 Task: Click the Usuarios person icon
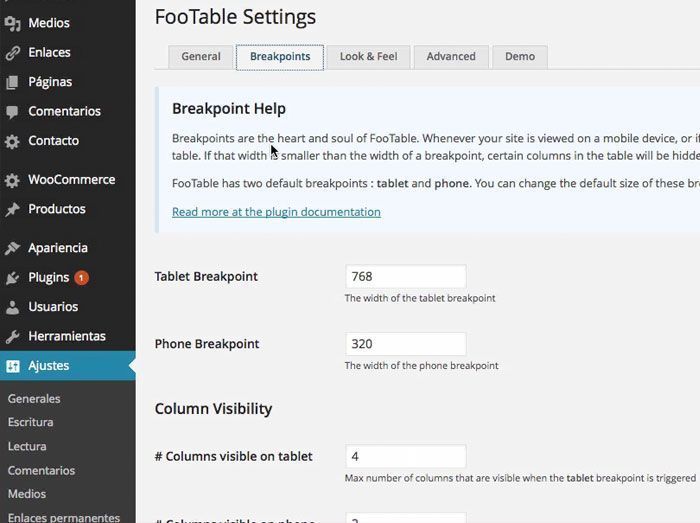(12, 307)
